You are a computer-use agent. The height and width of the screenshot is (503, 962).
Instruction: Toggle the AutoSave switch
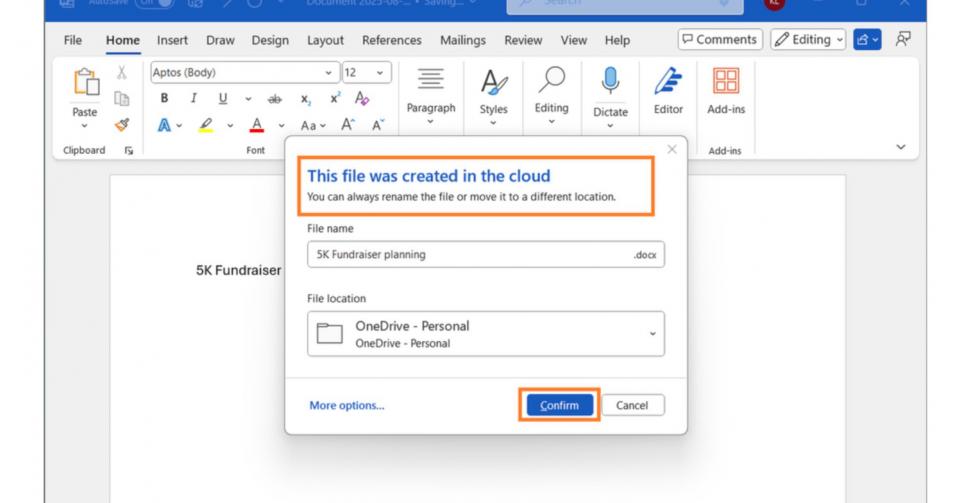click(x=154, y=3)
